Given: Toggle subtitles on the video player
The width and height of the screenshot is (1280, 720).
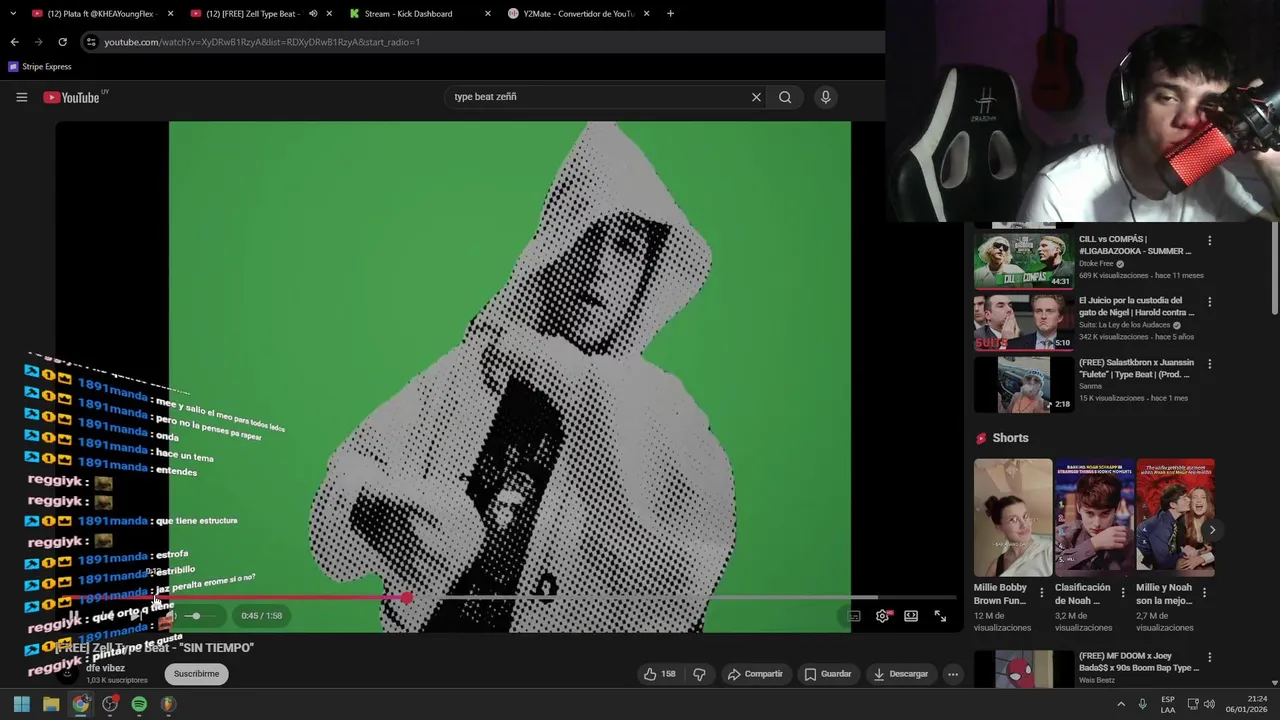Looking at the screenshot, I should pos(854,616).
